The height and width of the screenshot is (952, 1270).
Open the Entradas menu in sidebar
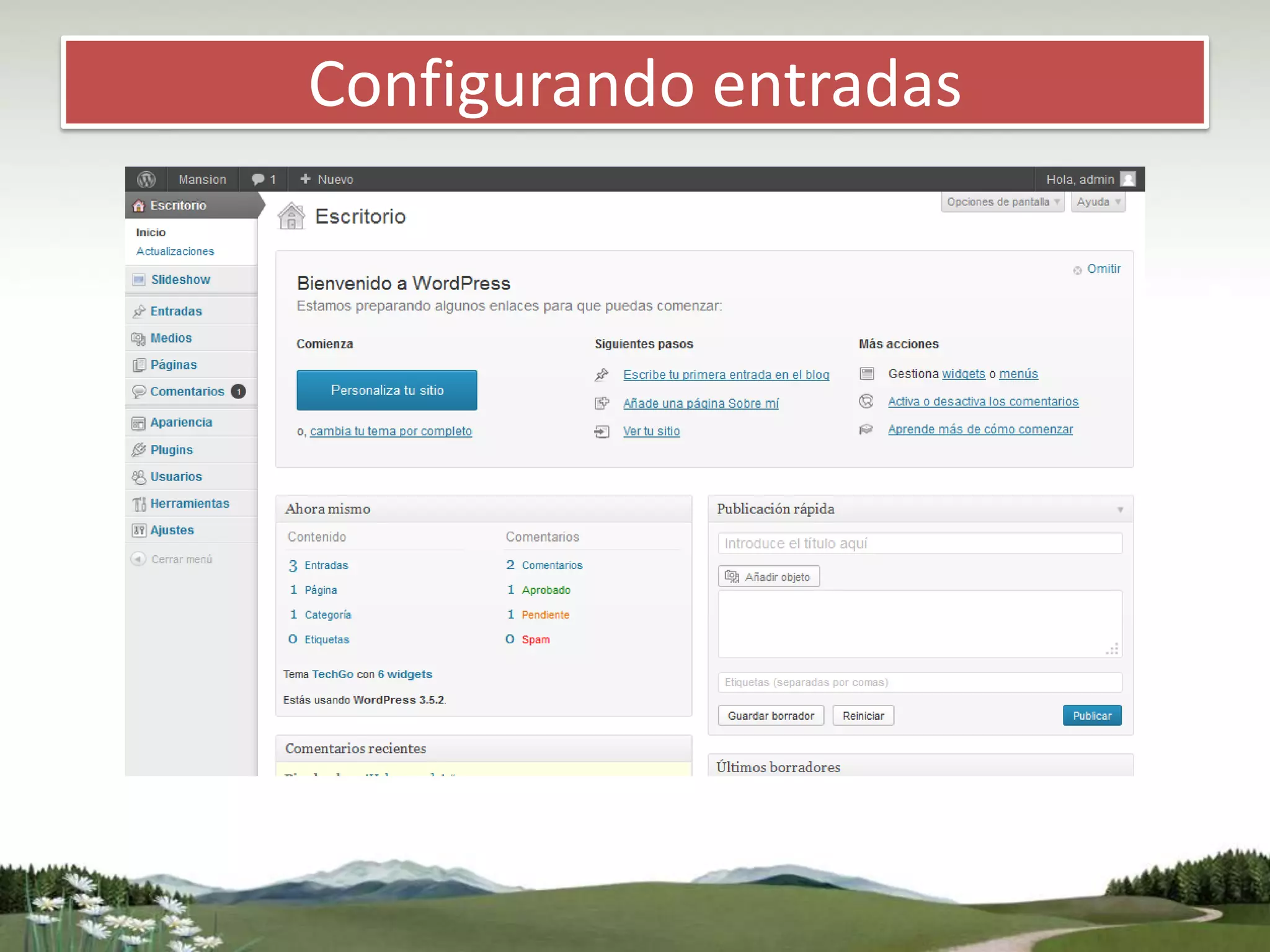(176, 311)
